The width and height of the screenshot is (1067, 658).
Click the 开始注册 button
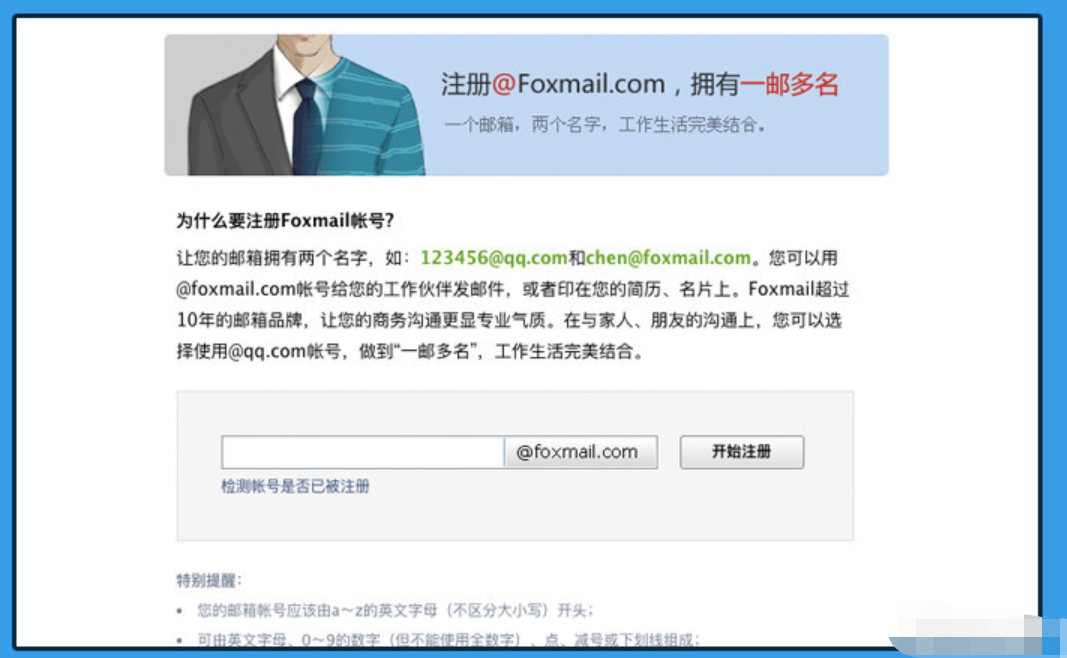point(742,452)
